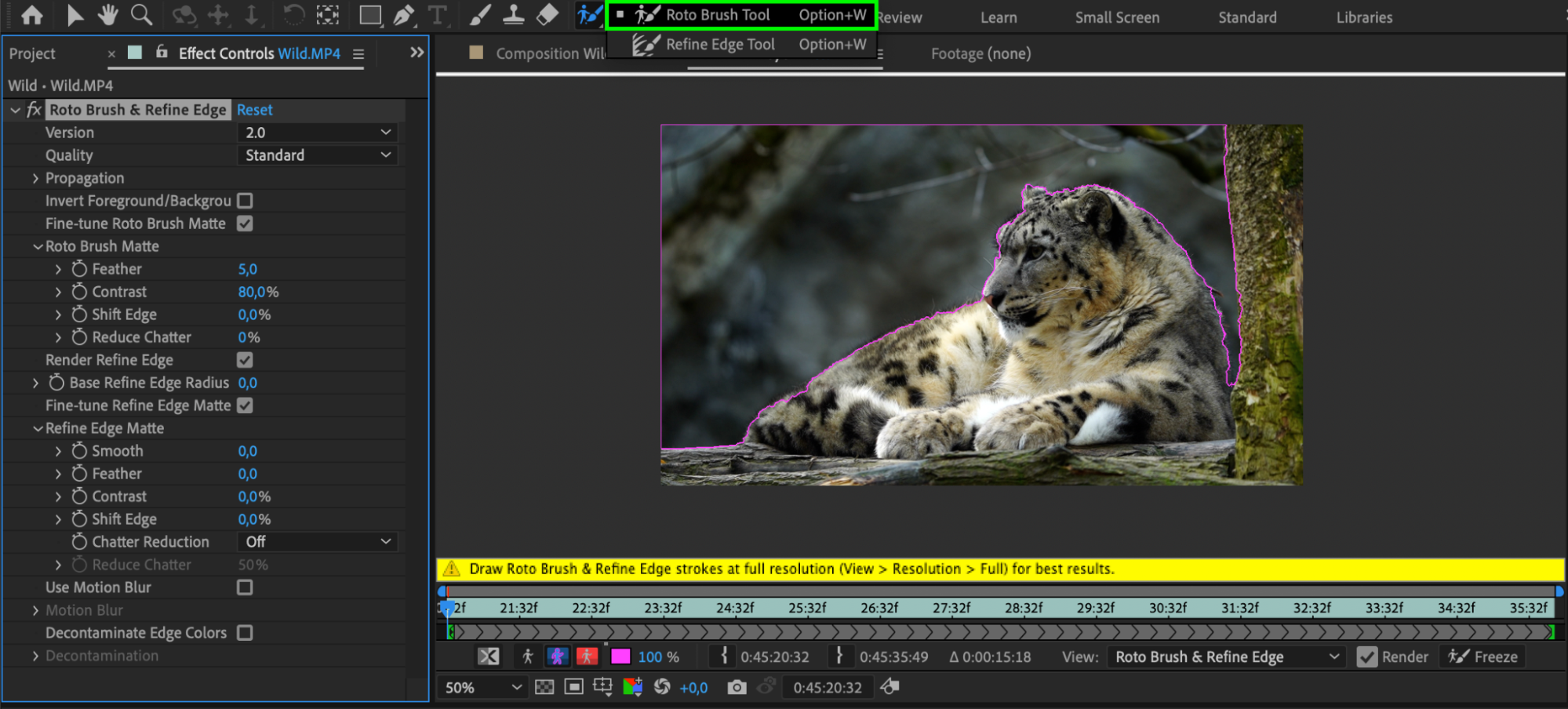Select the Eraser tool

point(547,15)
